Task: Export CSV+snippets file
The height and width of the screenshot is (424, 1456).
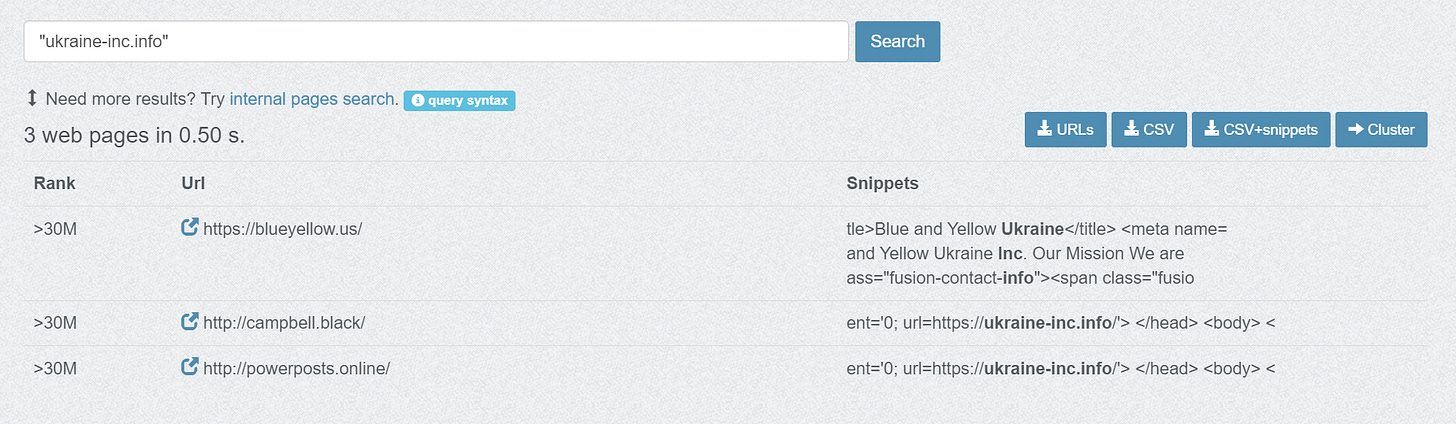Action: (1261, 129)
